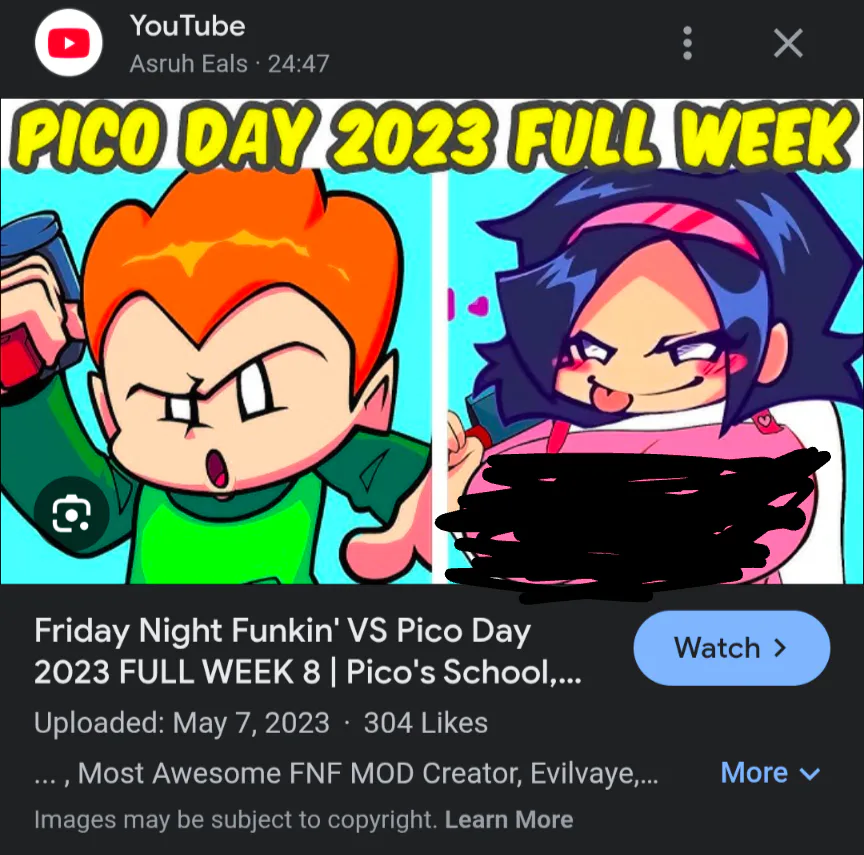Image resolution: width=864 pixels, height=855 pixels.
Task: Click the video duration 24:47
Action: click(299, 64)
